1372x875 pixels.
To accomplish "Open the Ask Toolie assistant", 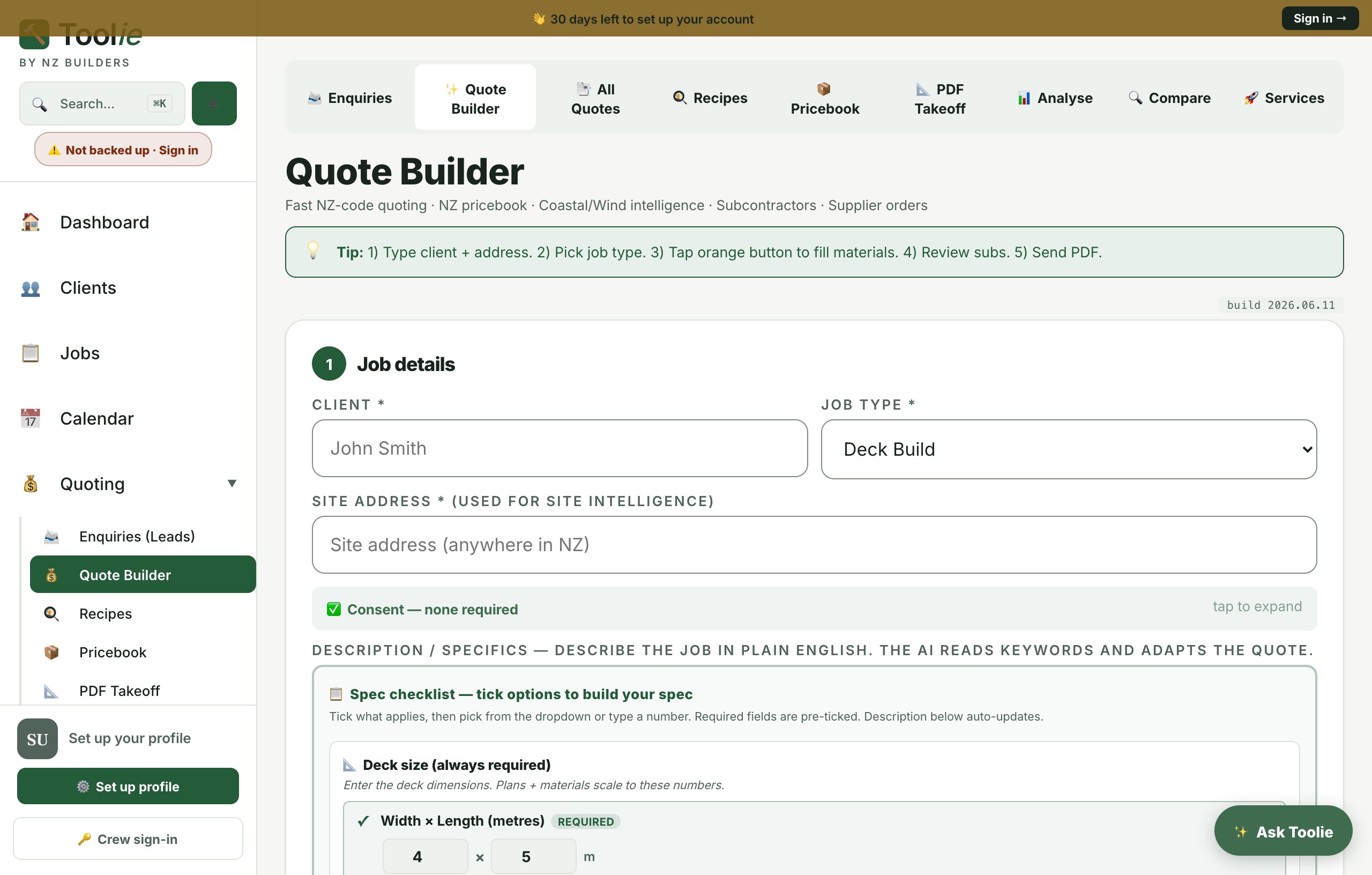I will (1283, 831).
